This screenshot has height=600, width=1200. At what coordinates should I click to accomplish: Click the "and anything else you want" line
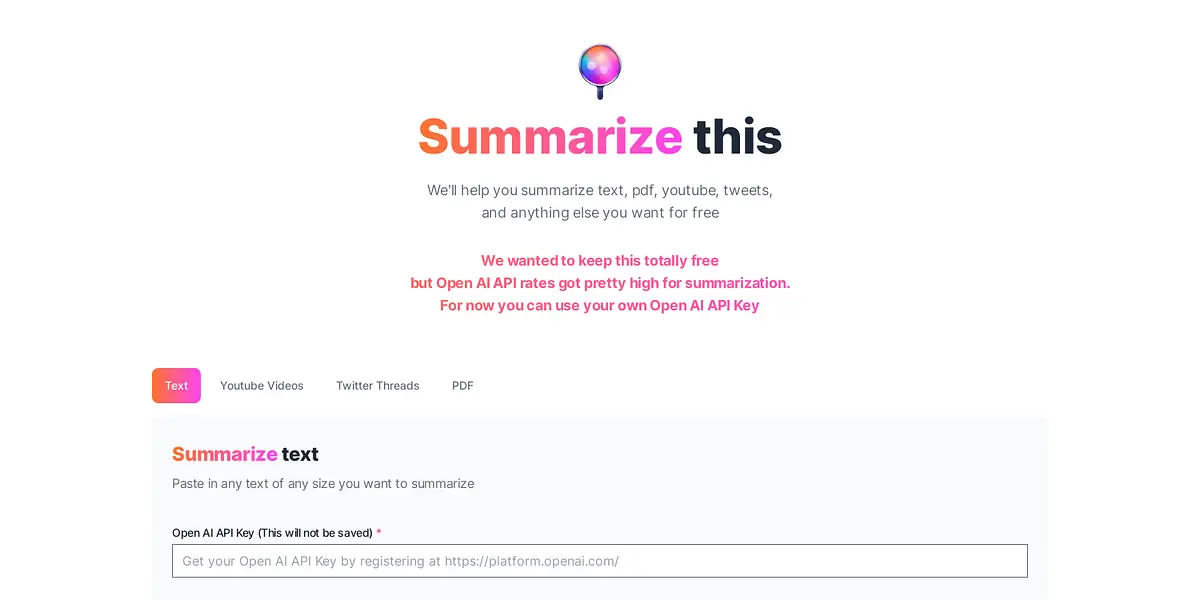pyautogui.click(x=600, y=213)
